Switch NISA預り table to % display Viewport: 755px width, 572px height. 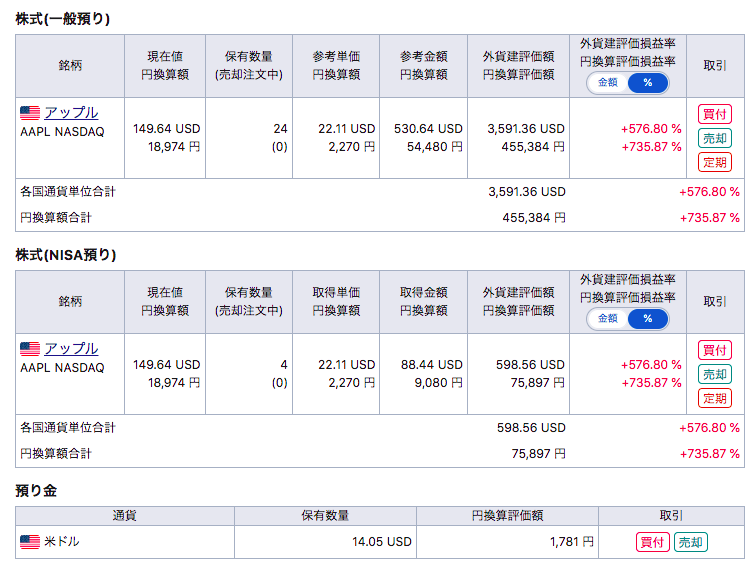pos(647,319)
